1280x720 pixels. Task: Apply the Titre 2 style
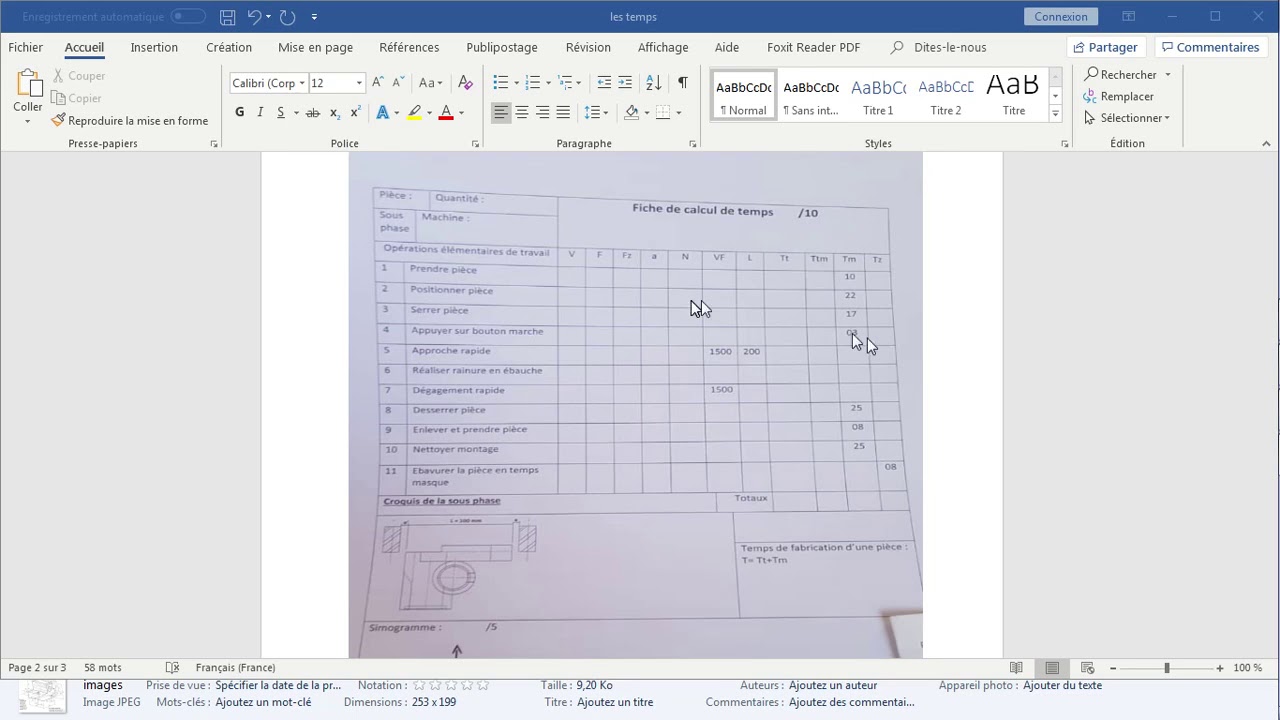(946, 96)
